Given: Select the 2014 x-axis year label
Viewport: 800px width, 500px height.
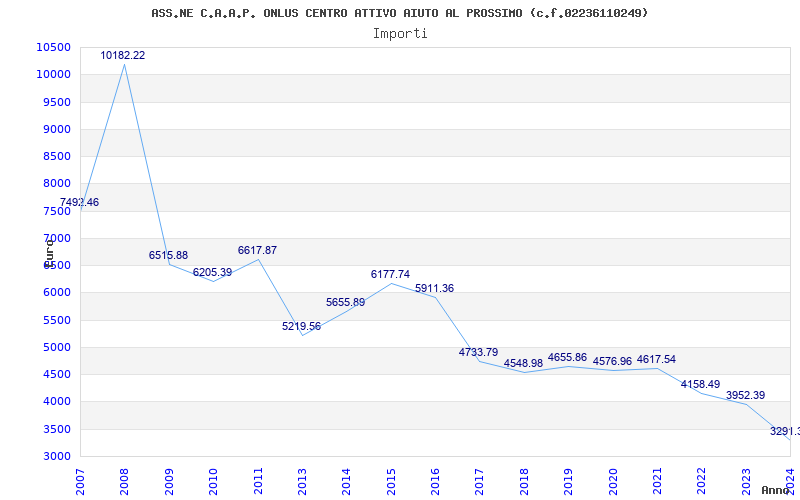Looking at the screenshot, I should [347, 481].
